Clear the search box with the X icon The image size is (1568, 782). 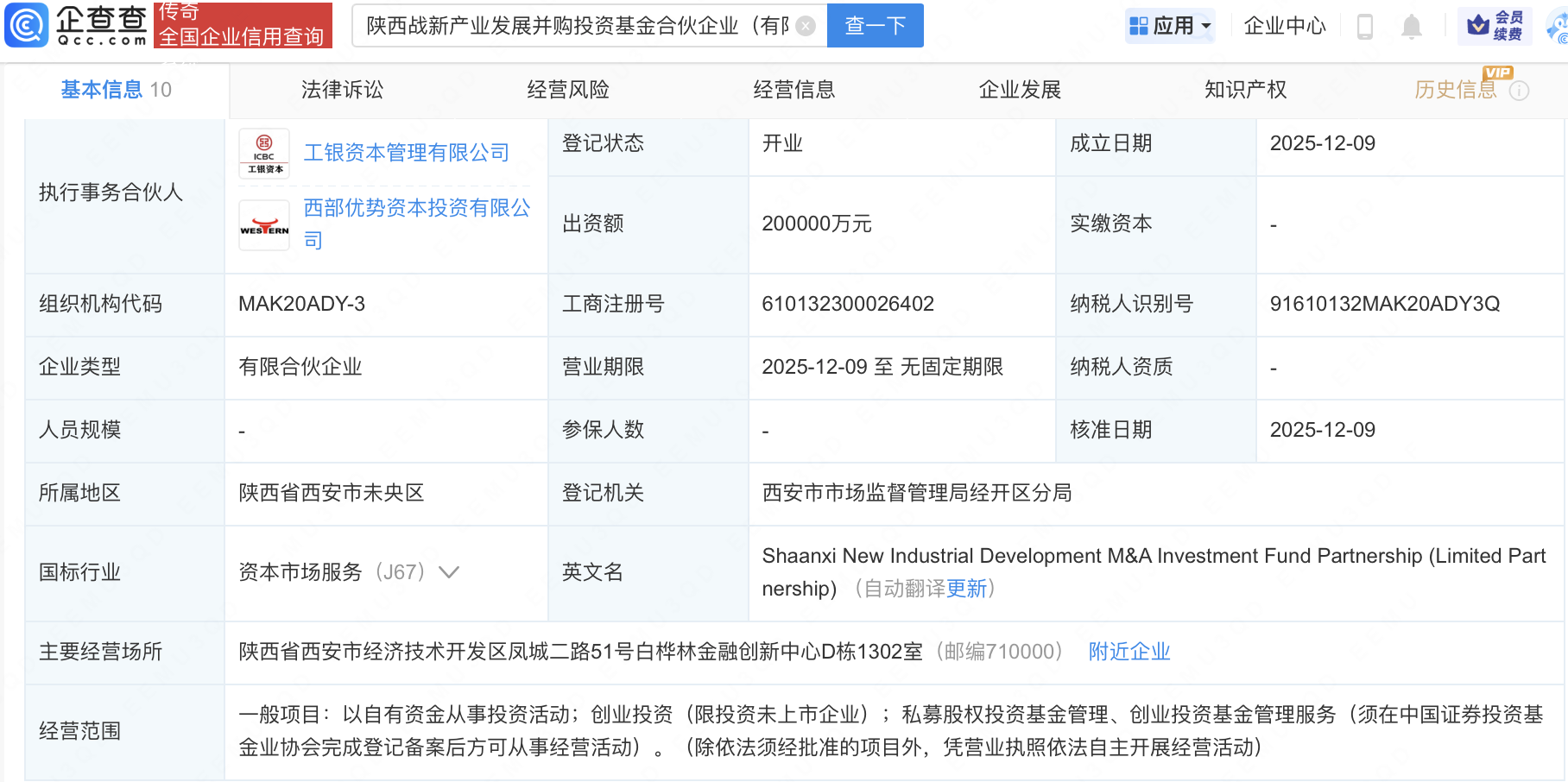806,26
